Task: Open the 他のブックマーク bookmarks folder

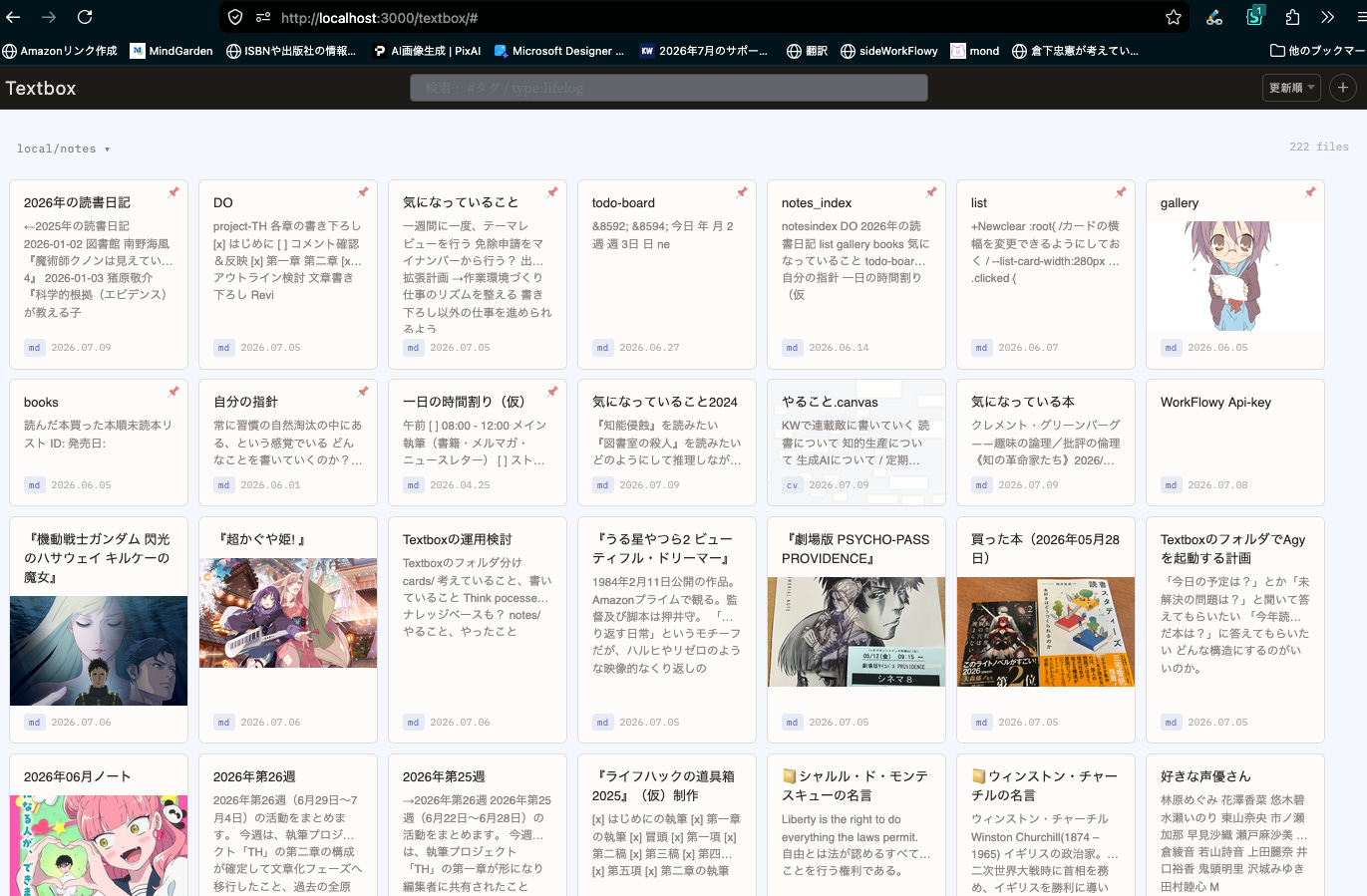Action: coord(1318,51)
